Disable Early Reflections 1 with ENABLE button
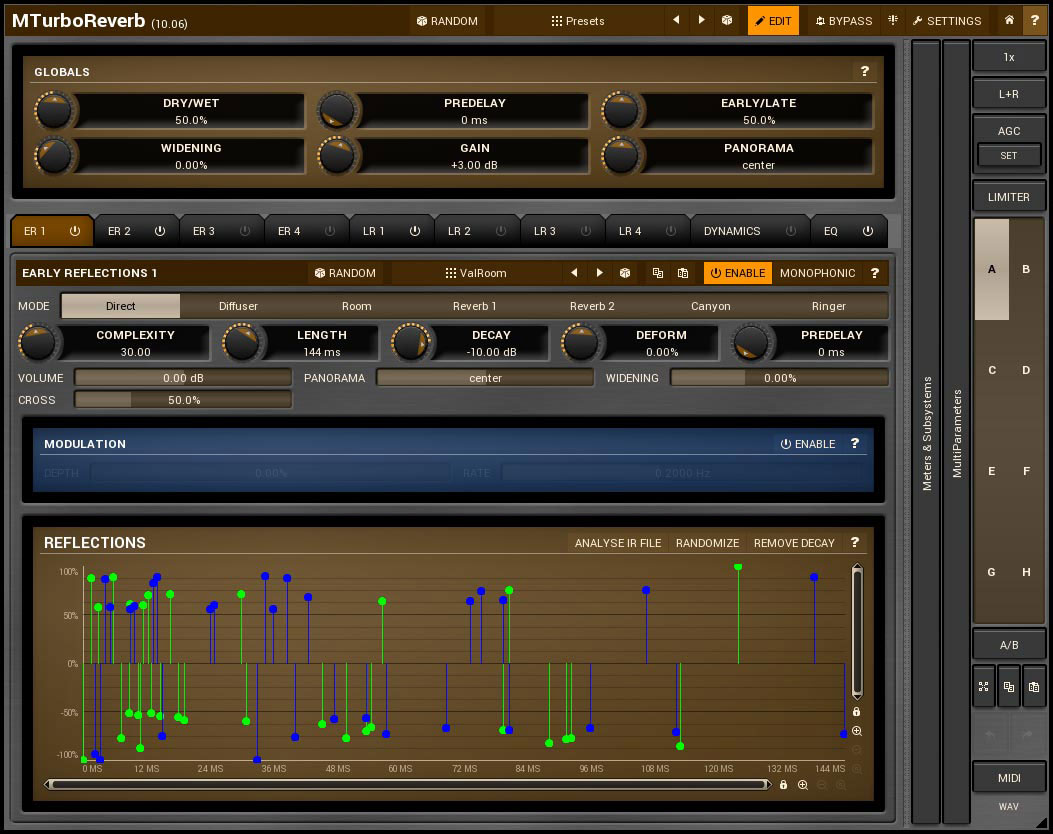Screen dimensions: 1053x834 pos(737,273)
